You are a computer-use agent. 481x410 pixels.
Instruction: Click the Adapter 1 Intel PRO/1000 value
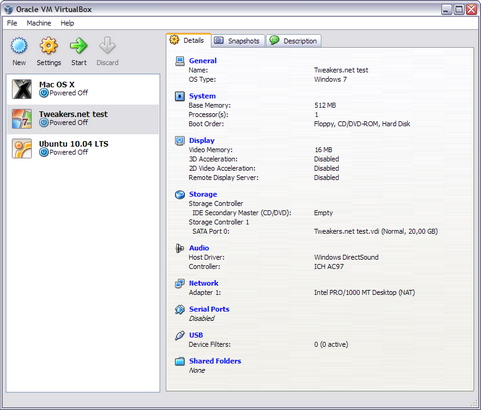[364, 293]
